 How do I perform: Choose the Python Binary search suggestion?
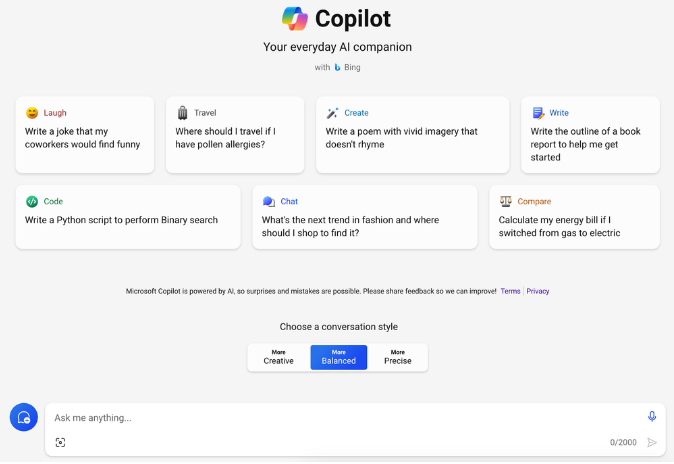(128, 217)
